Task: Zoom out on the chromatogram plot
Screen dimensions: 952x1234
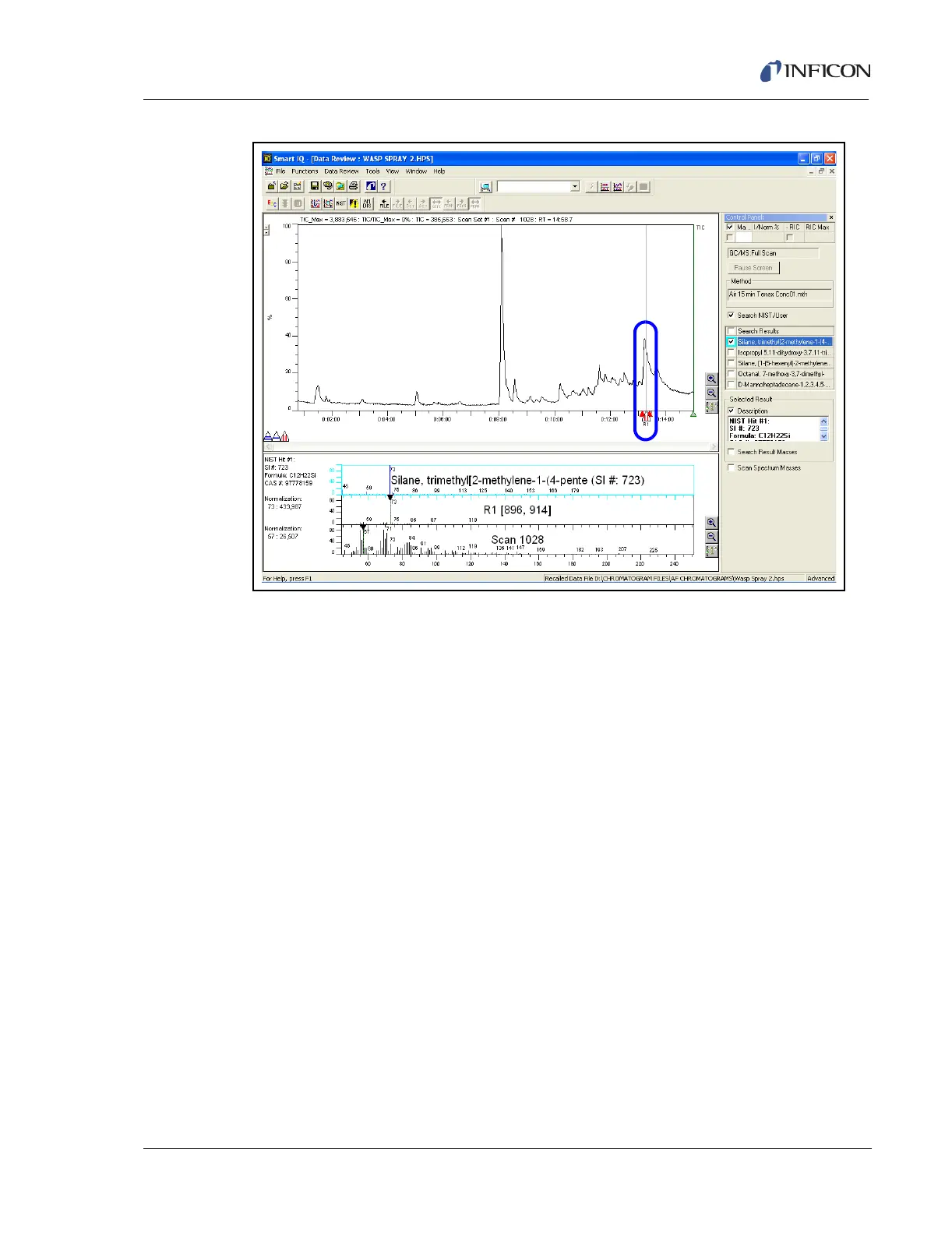Action: [711, 393]
